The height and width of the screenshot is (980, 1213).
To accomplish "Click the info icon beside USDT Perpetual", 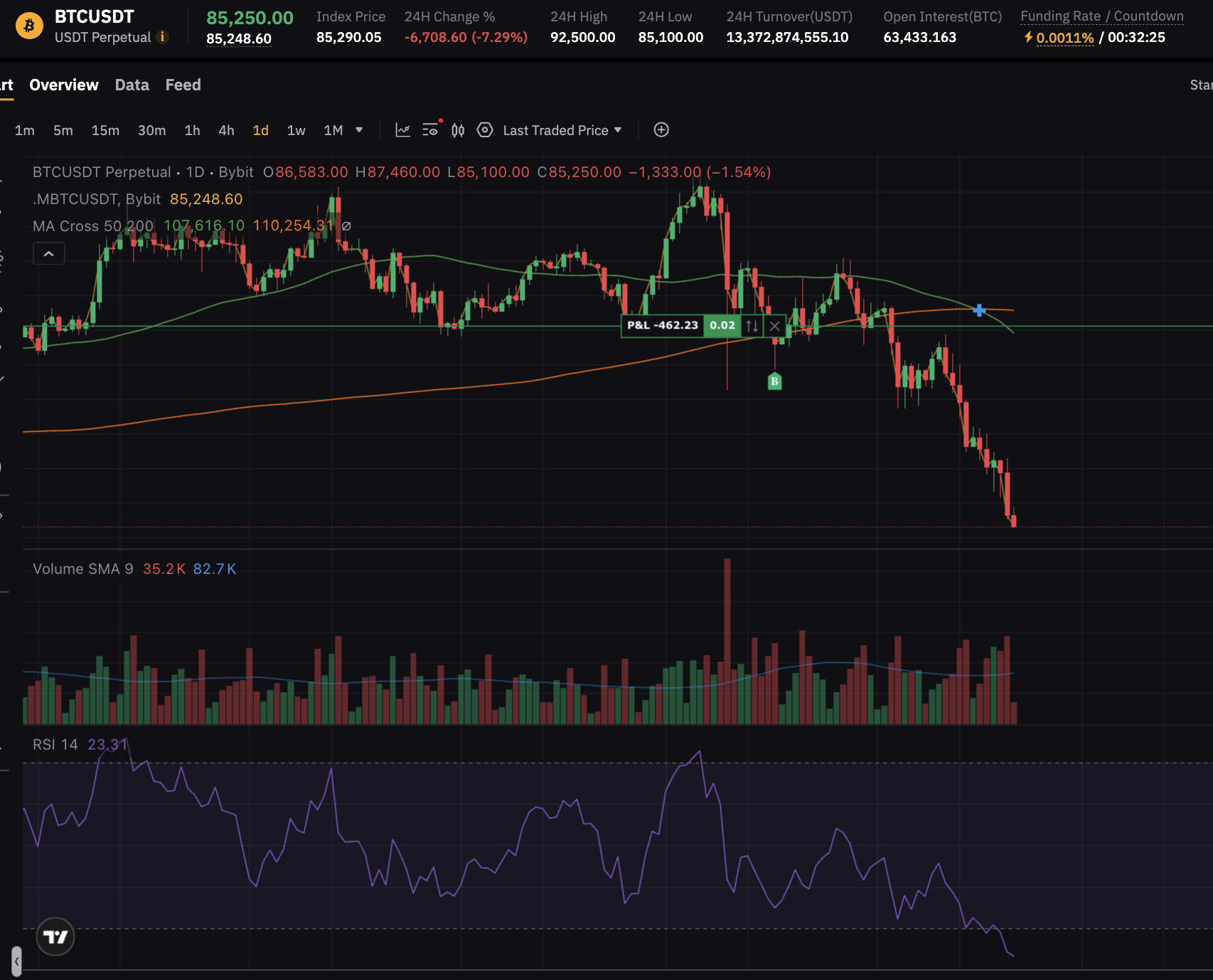I will point(163,37).
